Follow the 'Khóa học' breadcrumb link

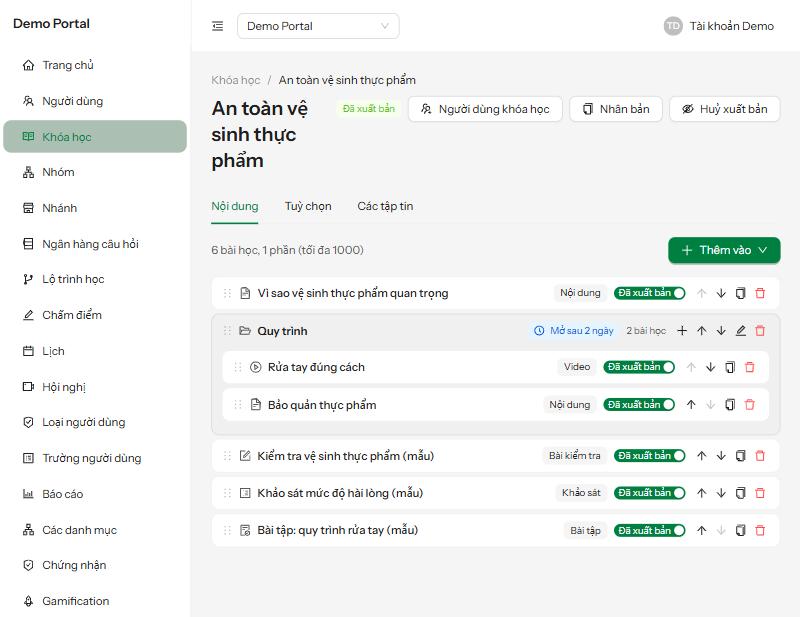236,80
